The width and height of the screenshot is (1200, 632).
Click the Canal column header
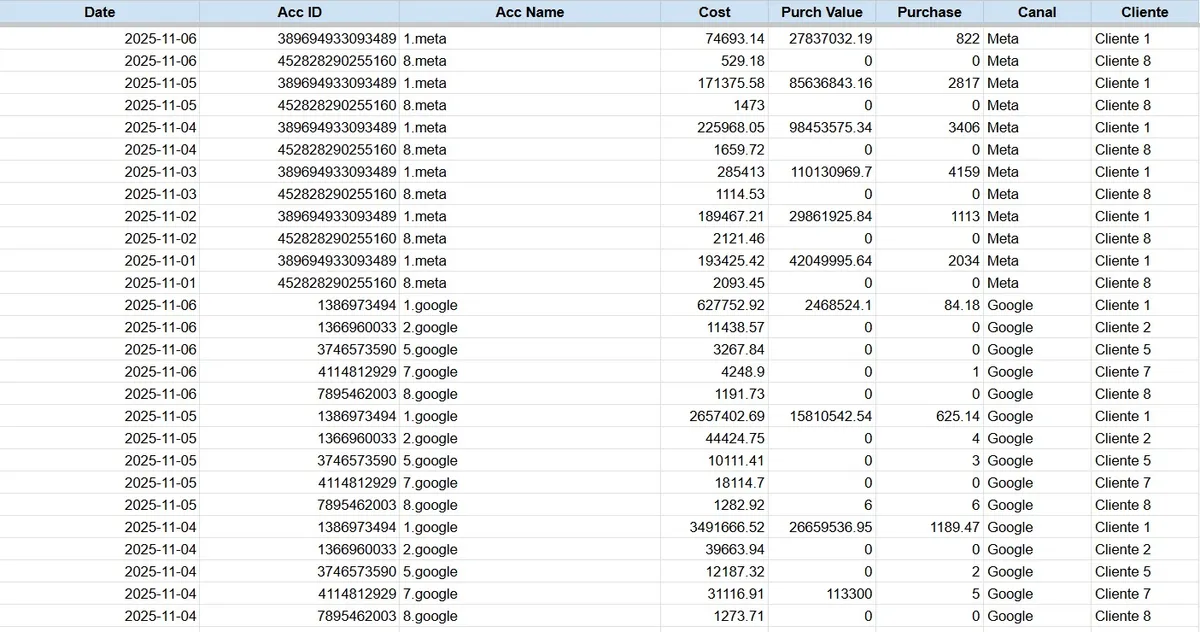click(1036, 12)
